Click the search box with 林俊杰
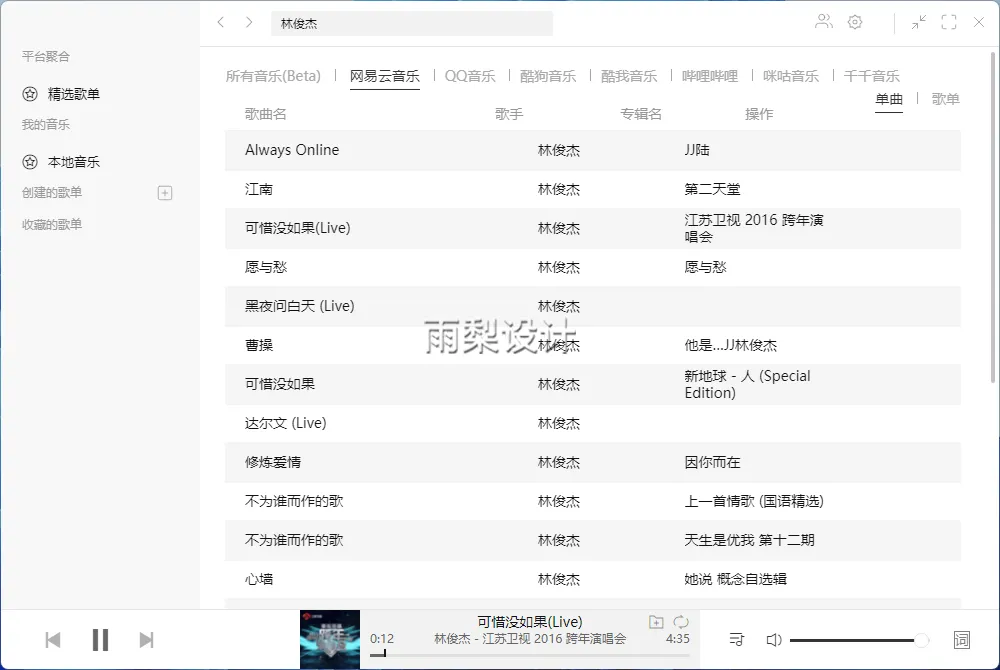1000x670 pixels. 412,24
